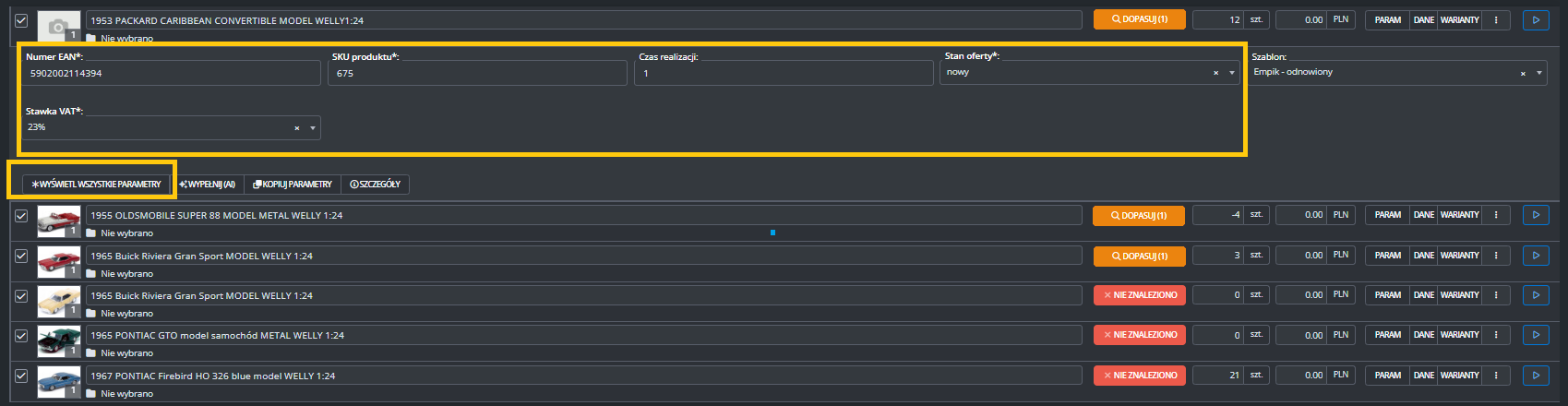1568x406 pixels.
Task: Clear the Stan oferty selection with the x
Action: pyautogui.click(x=1215, y=73)
